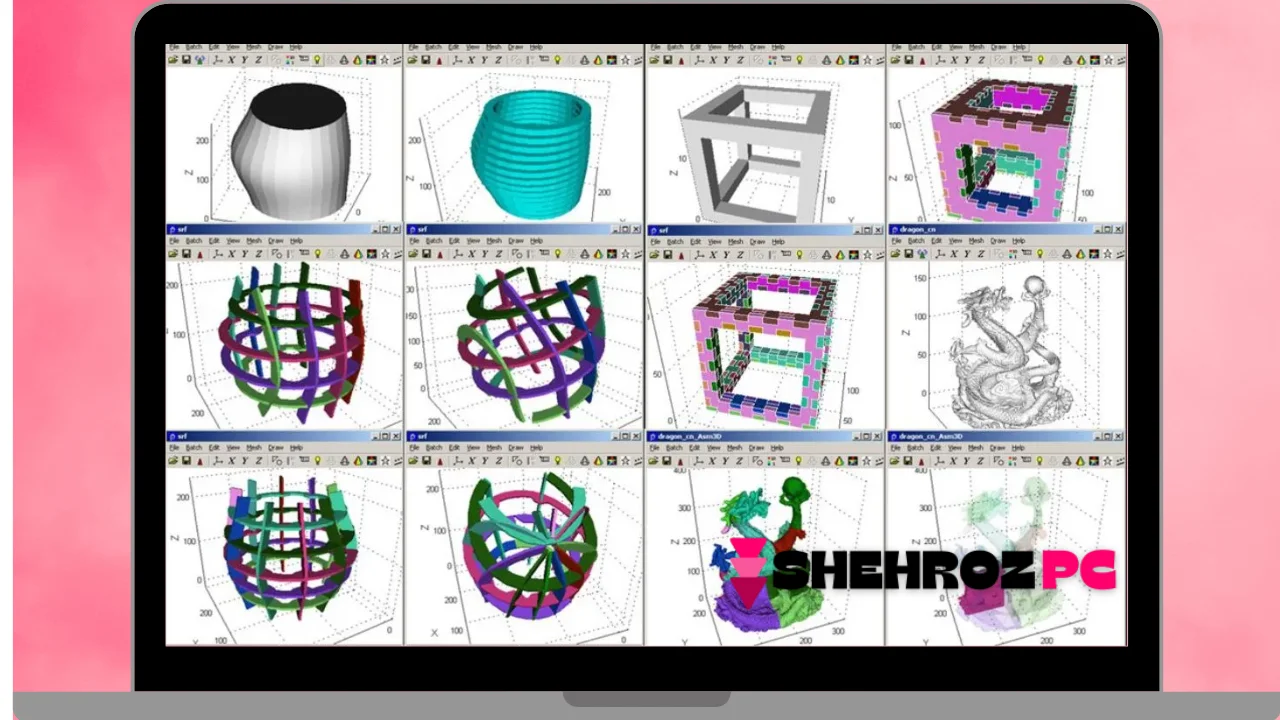Set X-axis view in the gray vase window
Viewport: 1280px width, 720px height.
pos(231,59)
